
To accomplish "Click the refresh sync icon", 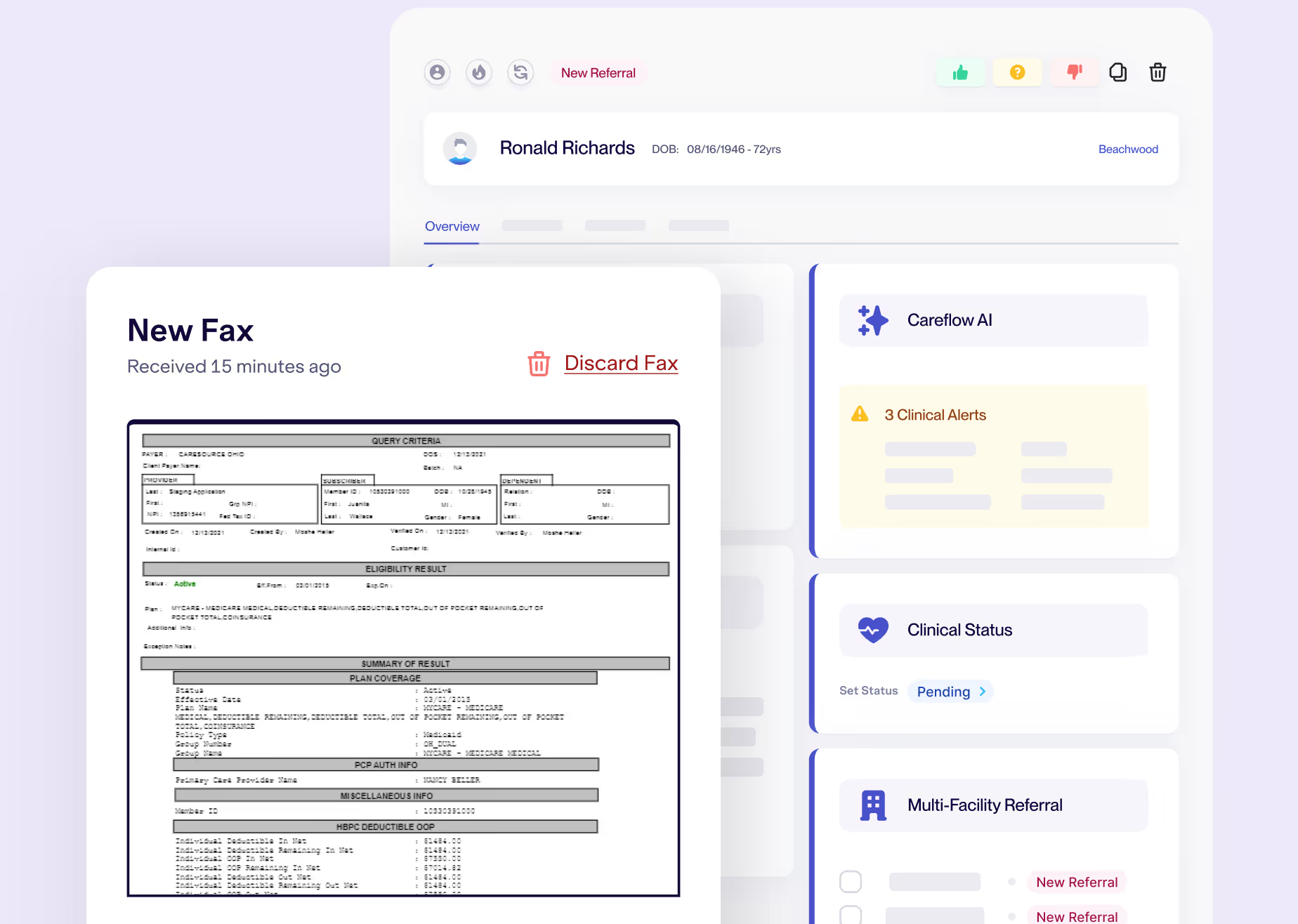I will pos(520,72).
